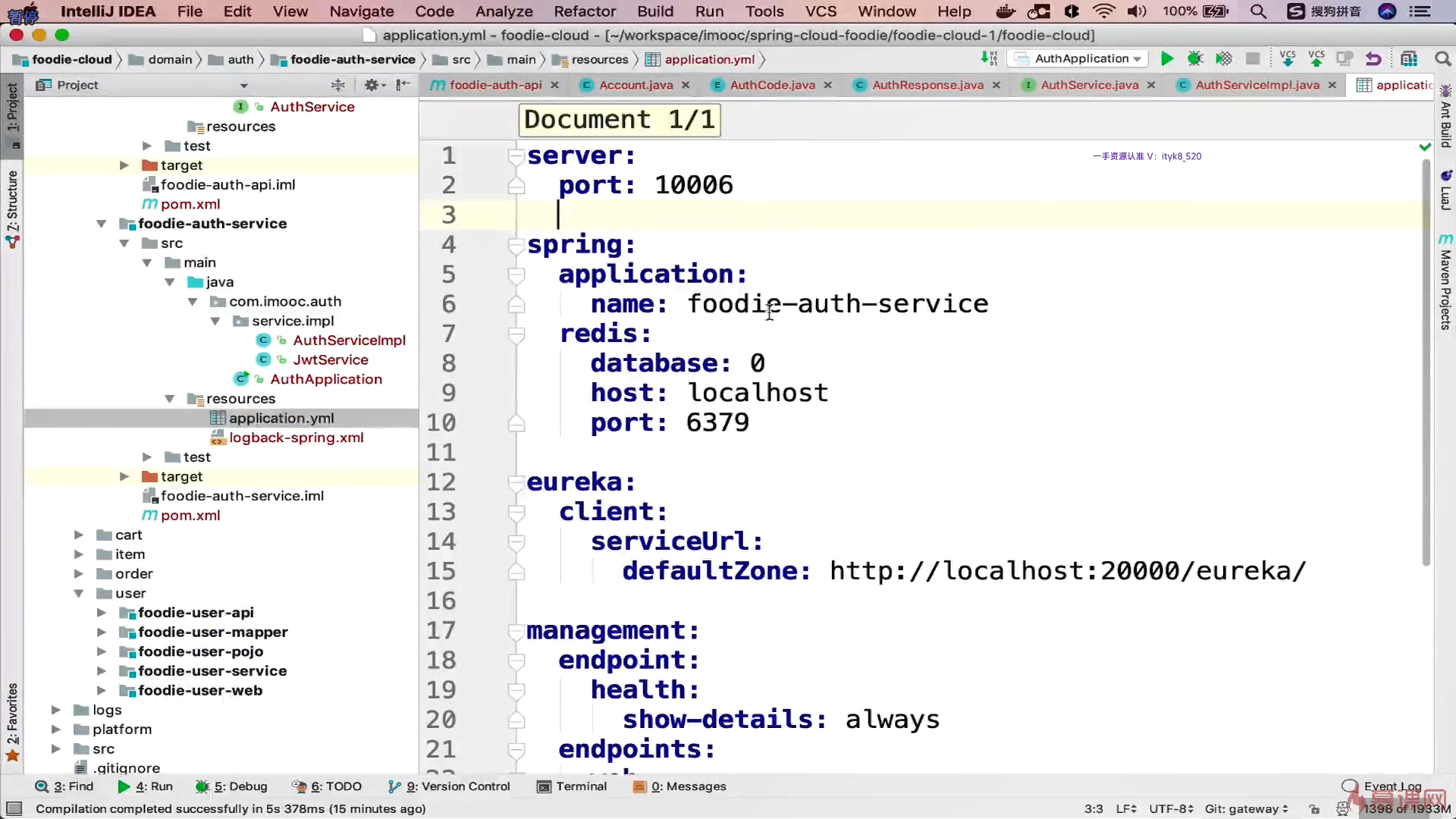Screen dimensions: 1456x819
Task: Open Search Everywhere magnifier icon
Action: point(1442,58)
